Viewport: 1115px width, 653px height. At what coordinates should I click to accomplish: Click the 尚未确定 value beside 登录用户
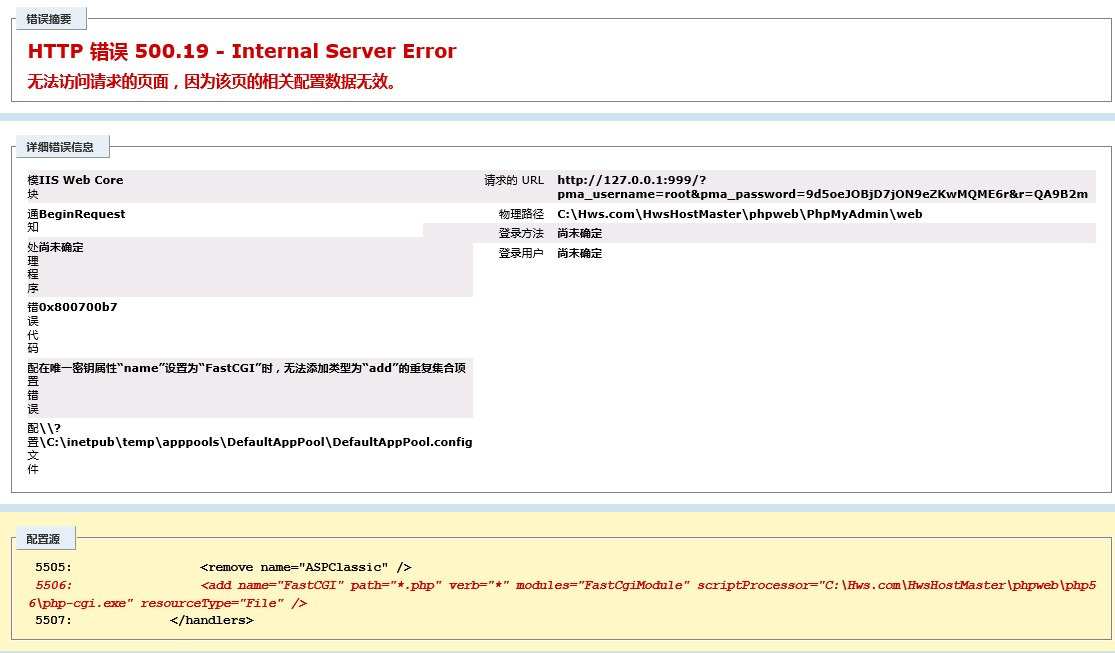coord(580,253)
